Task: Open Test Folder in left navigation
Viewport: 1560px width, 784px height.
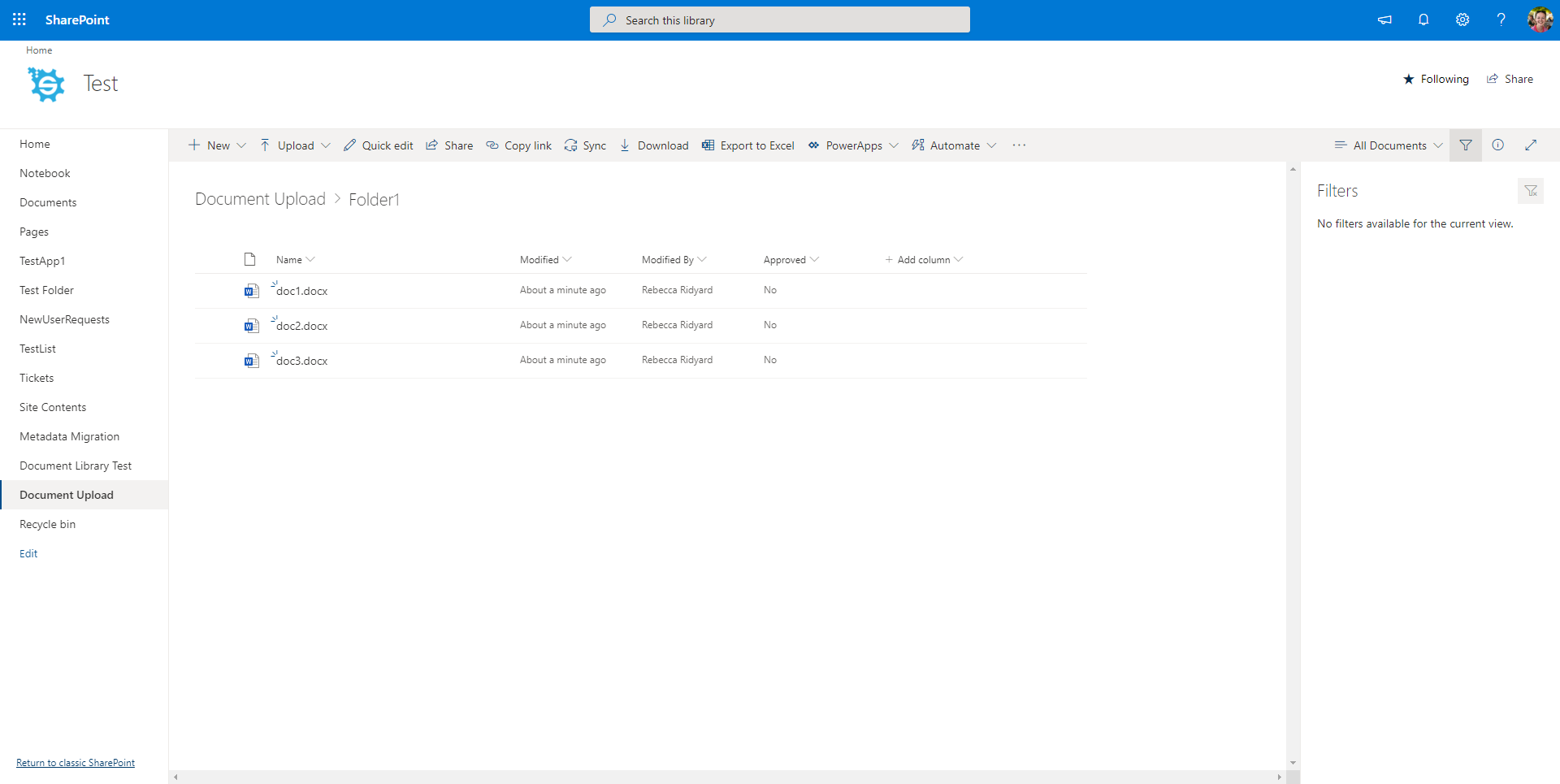Action: pyautogui.click(x=46, y=290)
